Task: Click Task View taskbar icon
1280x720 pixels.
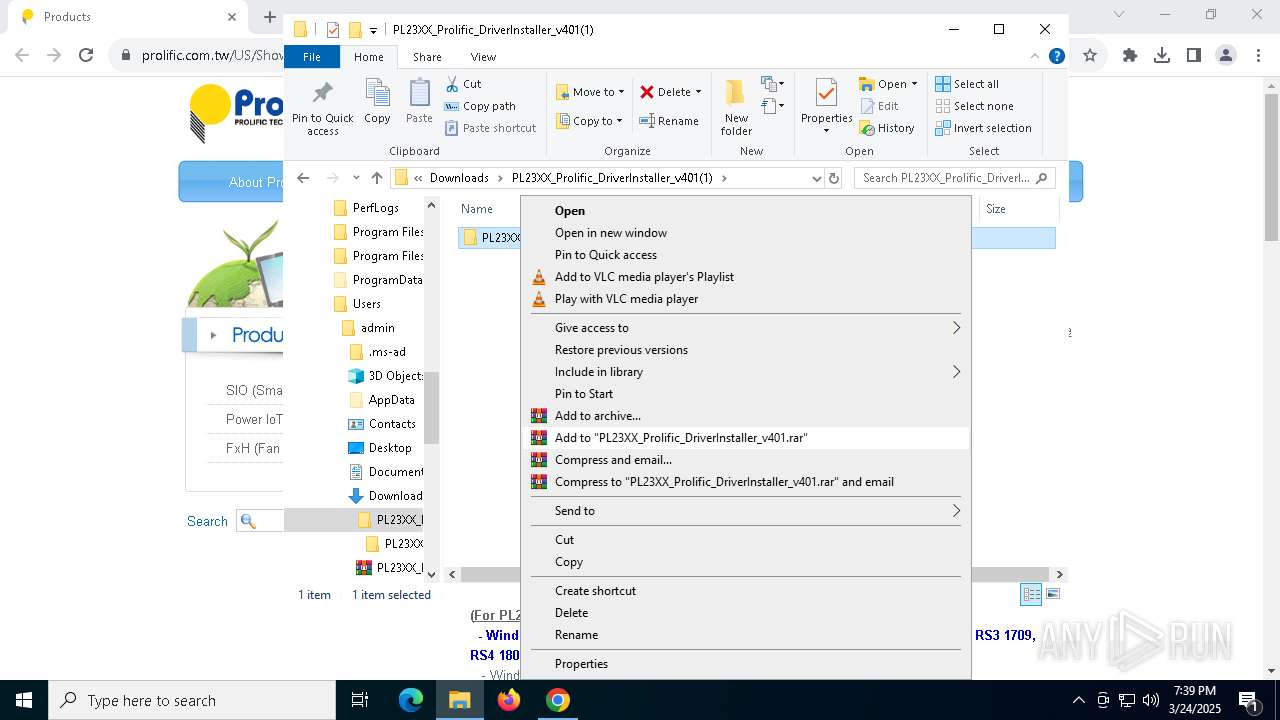Action: [x=360, y=700]
